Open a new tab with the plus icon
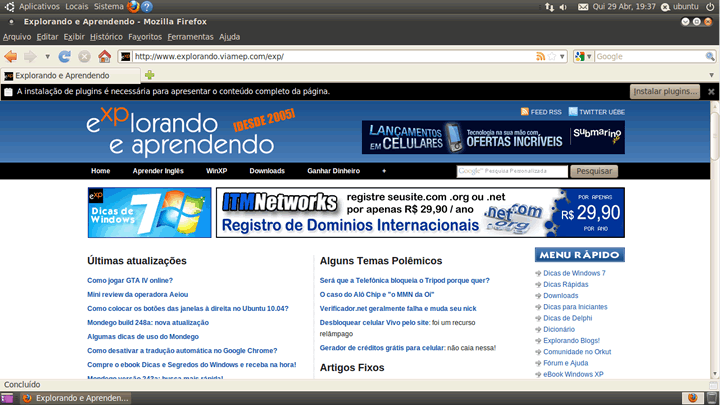 point(150,75)
